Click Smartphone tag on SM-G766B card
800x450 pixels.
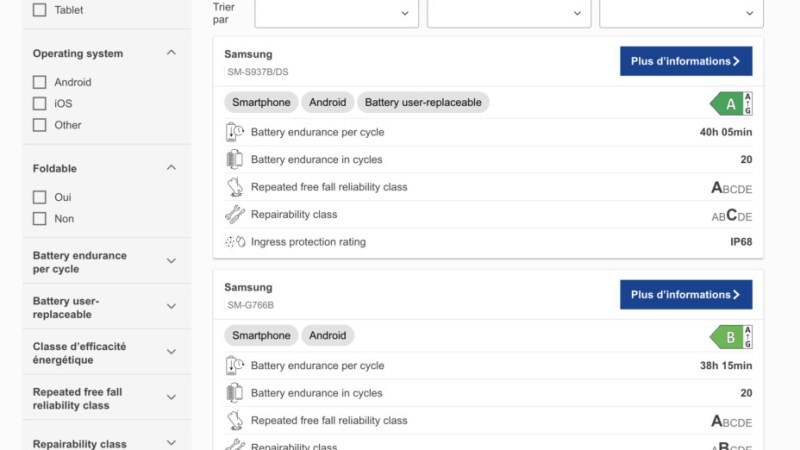pyautogui.click(x=261, y=336)
